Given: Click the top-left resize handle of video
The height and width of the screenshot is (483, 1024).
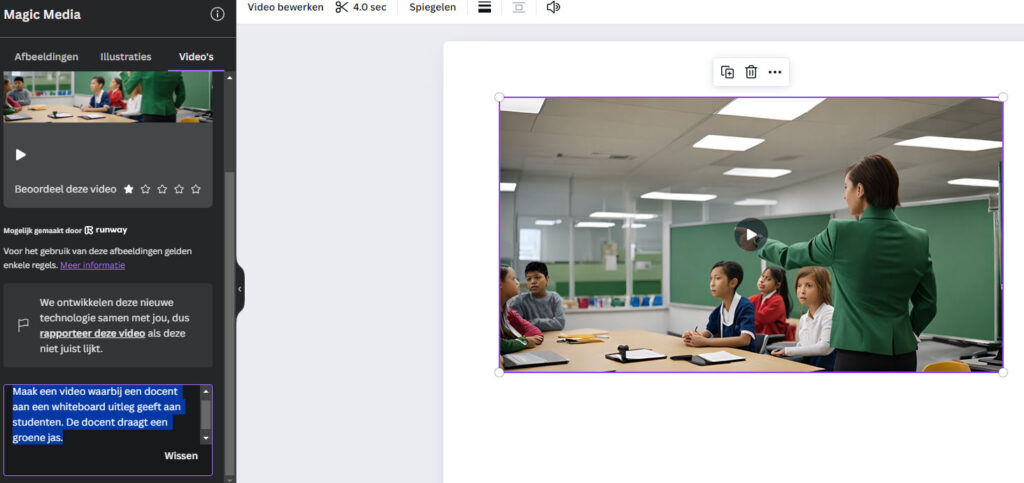Looking at the screenshot, I should pos(499,97).
